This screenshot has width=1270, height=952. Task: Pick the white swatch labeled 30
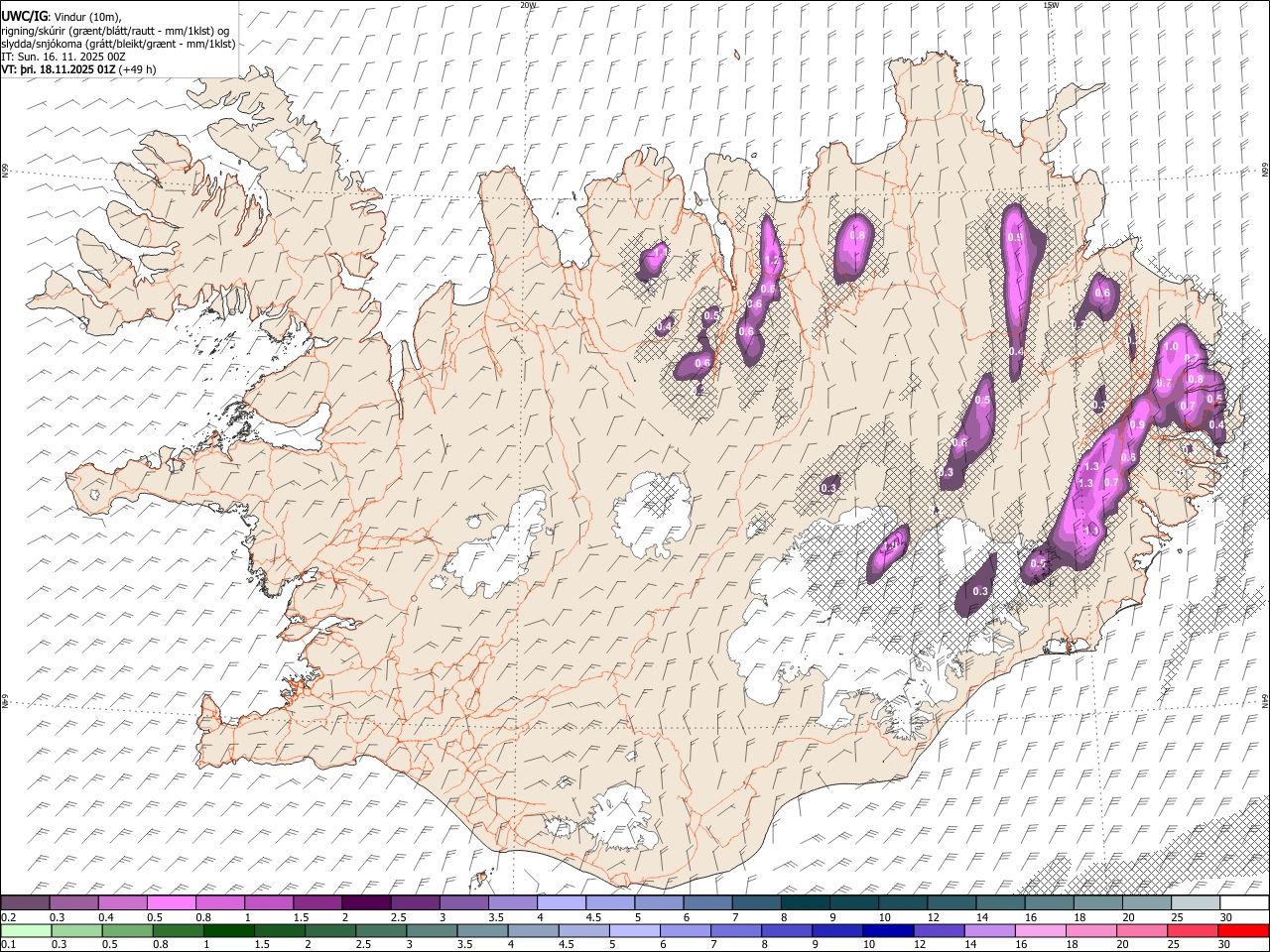coord(1244,903)
